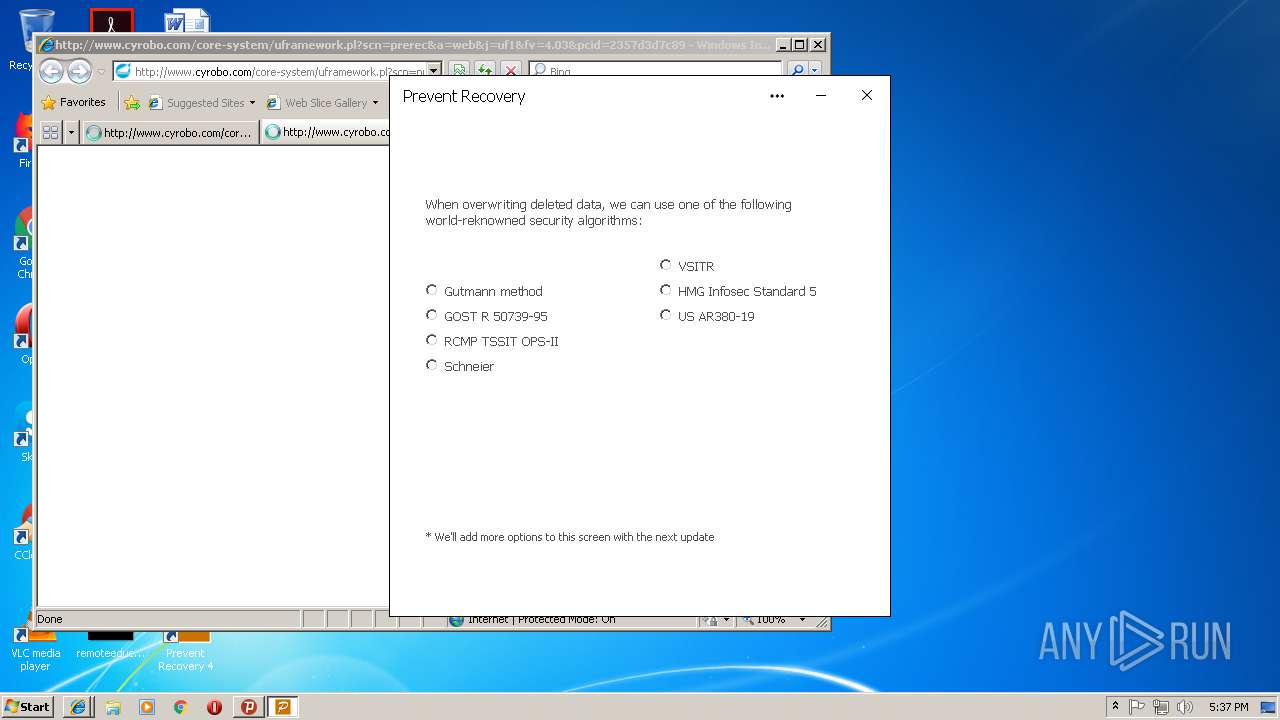The height and width of the screenshot is (720, 1280).
Task: Open Windows Media Player taskbar icon
Action: point(147,707)
